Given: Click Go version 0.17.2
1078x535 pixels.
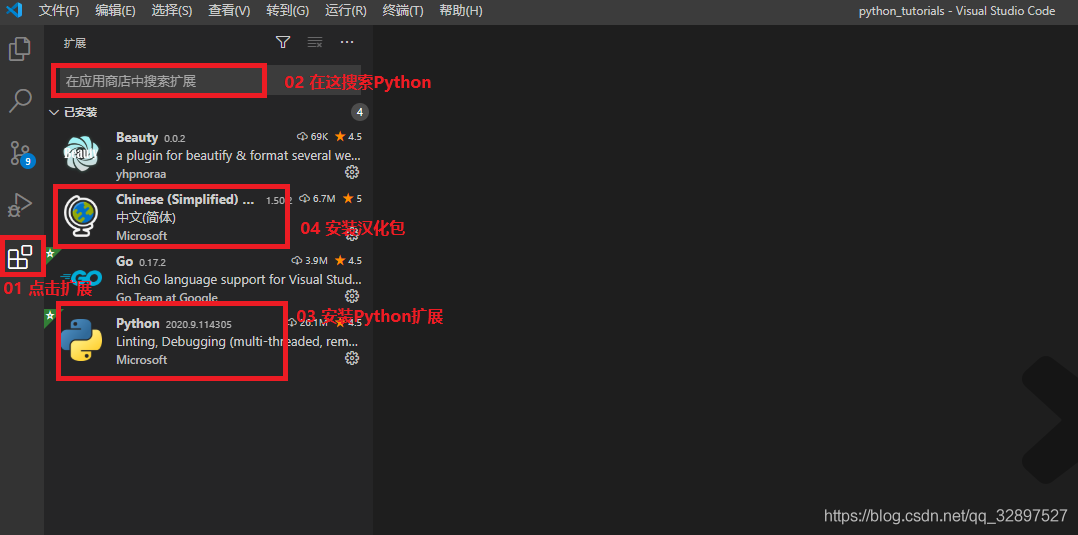Looking at the screenshot, I should point(153,263).
